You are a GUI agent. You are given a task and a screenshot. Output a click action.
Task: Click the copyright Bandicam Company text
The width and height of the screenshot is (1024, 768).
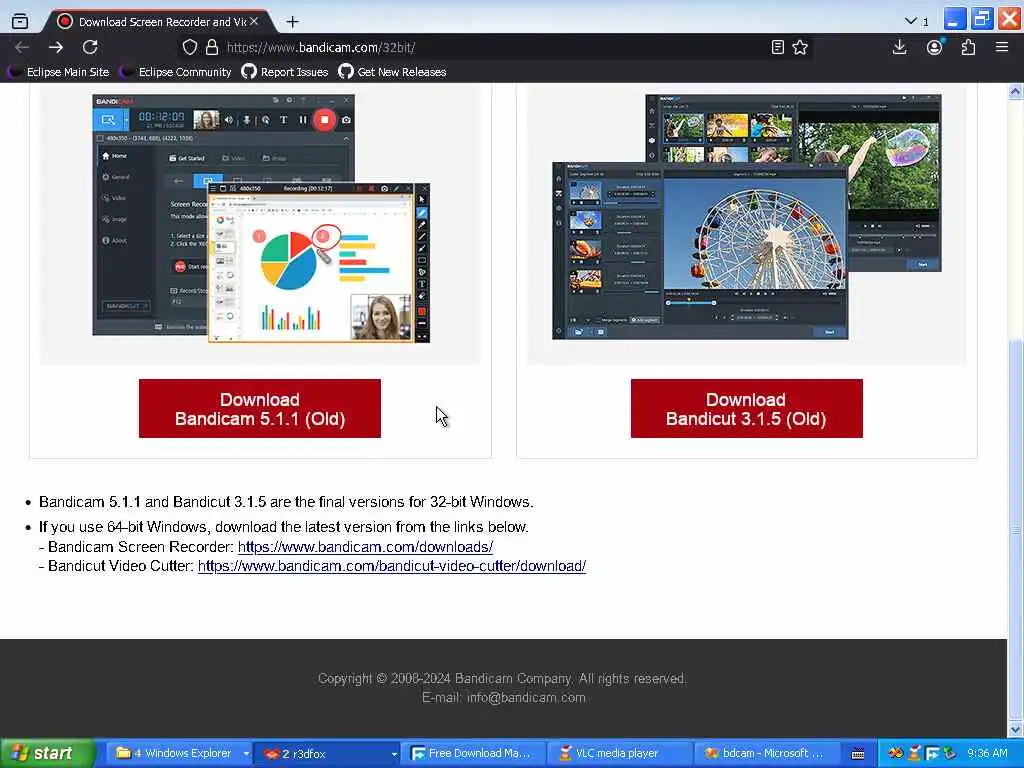point(502,679)
